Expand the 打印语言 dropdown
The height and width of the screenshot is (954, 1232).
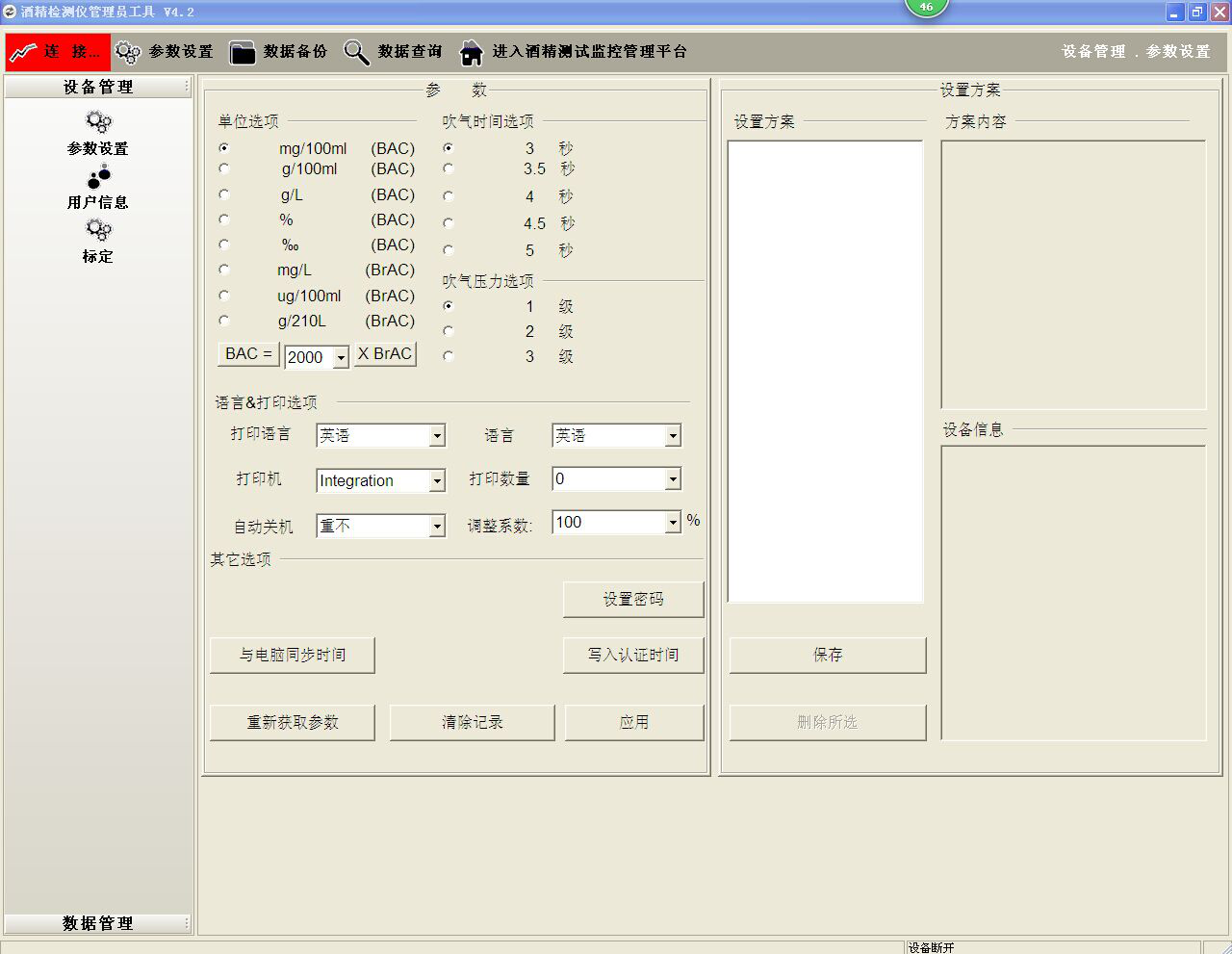click(437, 436)
